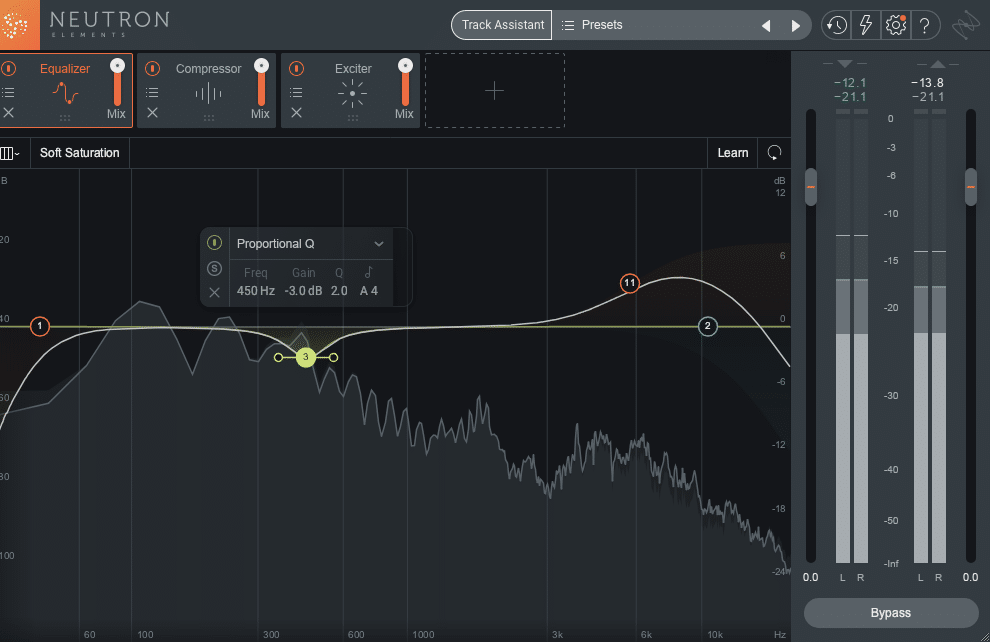Remove the Equalizer module with its X
The width and height of the screenshot is (990, 642).
click(x=8, y=113)
